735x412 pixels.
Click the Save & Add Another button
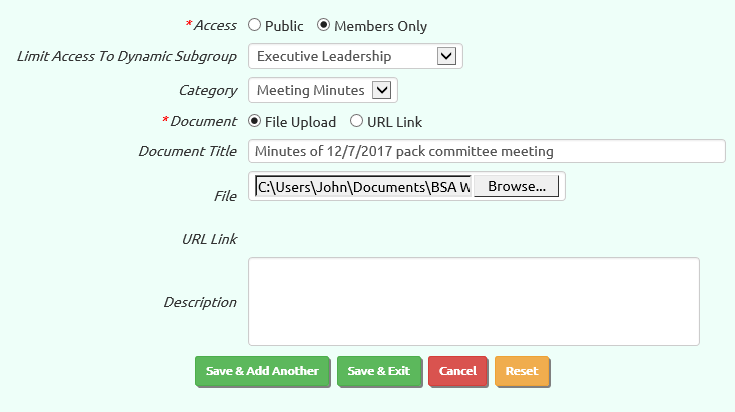262,371
